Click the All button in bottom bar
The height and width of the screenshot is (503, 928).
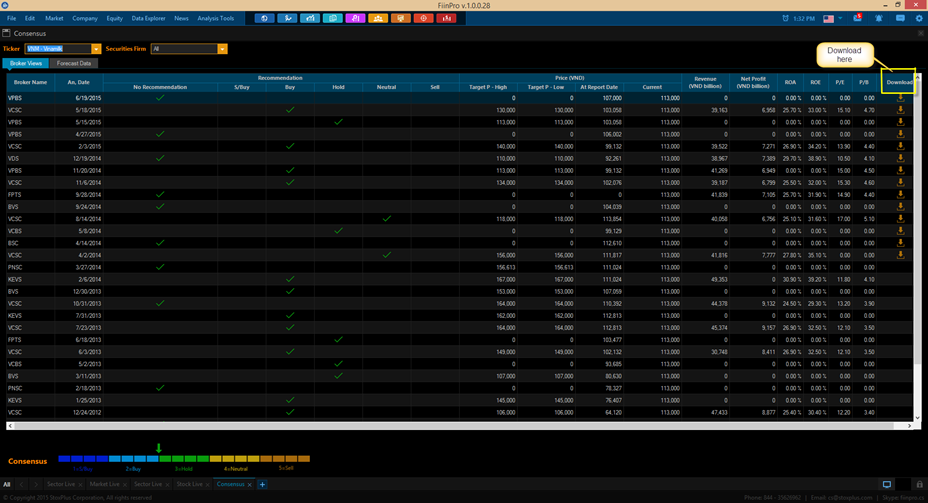click(7, 484)
